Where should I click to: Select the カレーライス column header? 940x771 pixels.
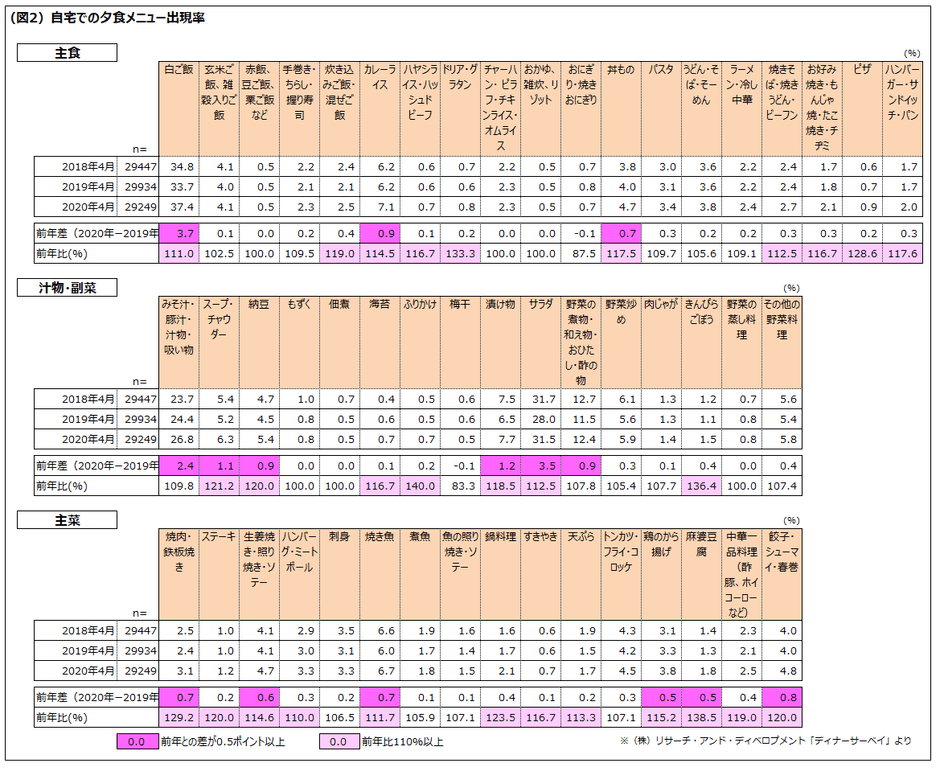(x=379, y=109)
